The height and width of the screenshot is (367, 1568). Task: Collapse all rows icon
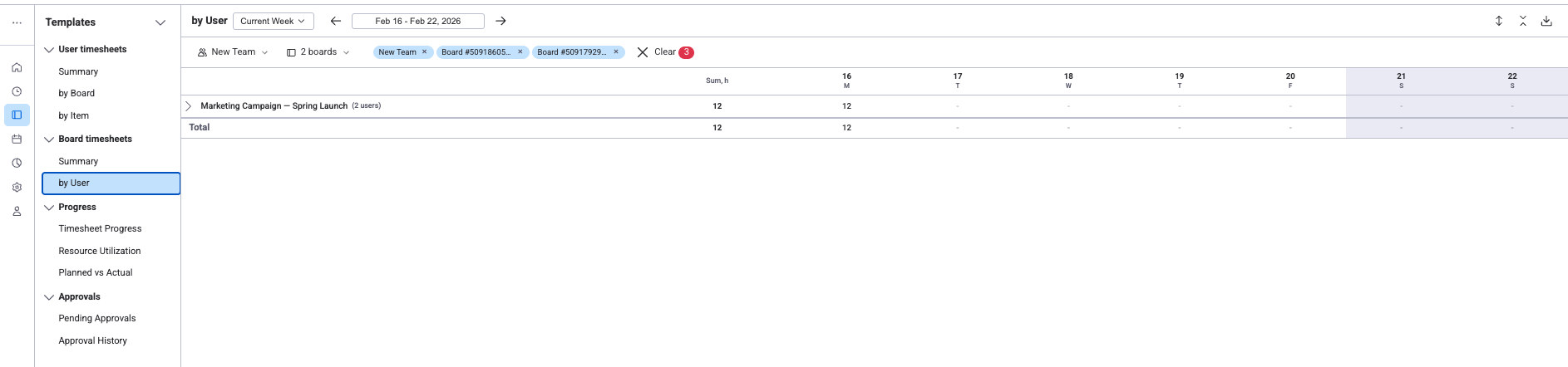pos(1523,21)
